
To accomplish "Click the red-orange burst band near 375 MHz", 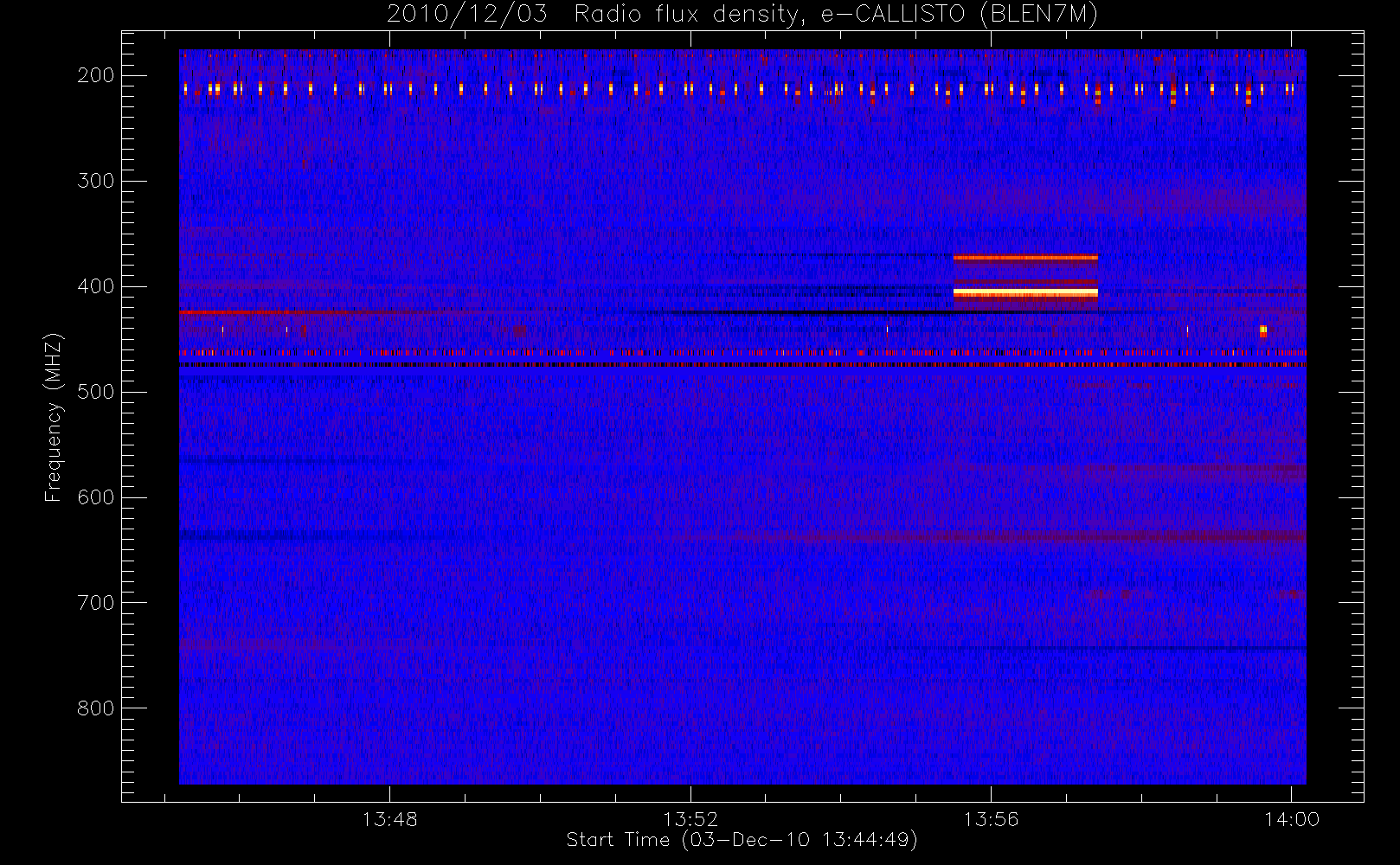I will point(1025,258).
